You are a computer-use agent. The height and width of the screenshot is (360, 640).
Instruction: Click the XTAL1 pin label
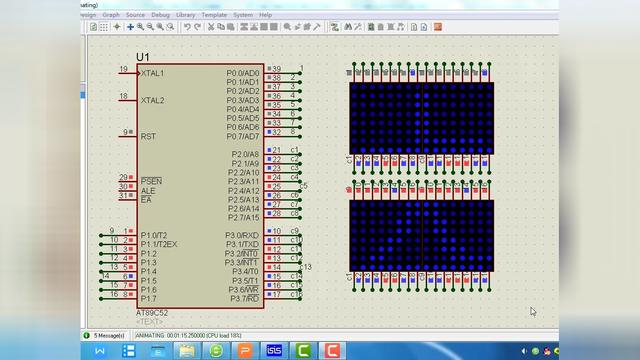coord(152,73)
